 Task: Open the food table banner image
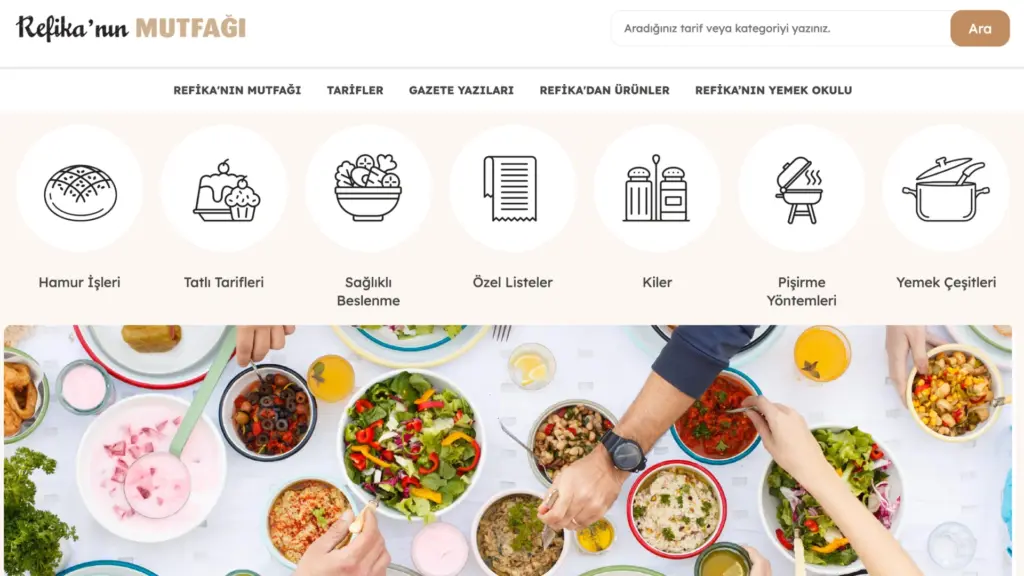[x=508, y=451]
